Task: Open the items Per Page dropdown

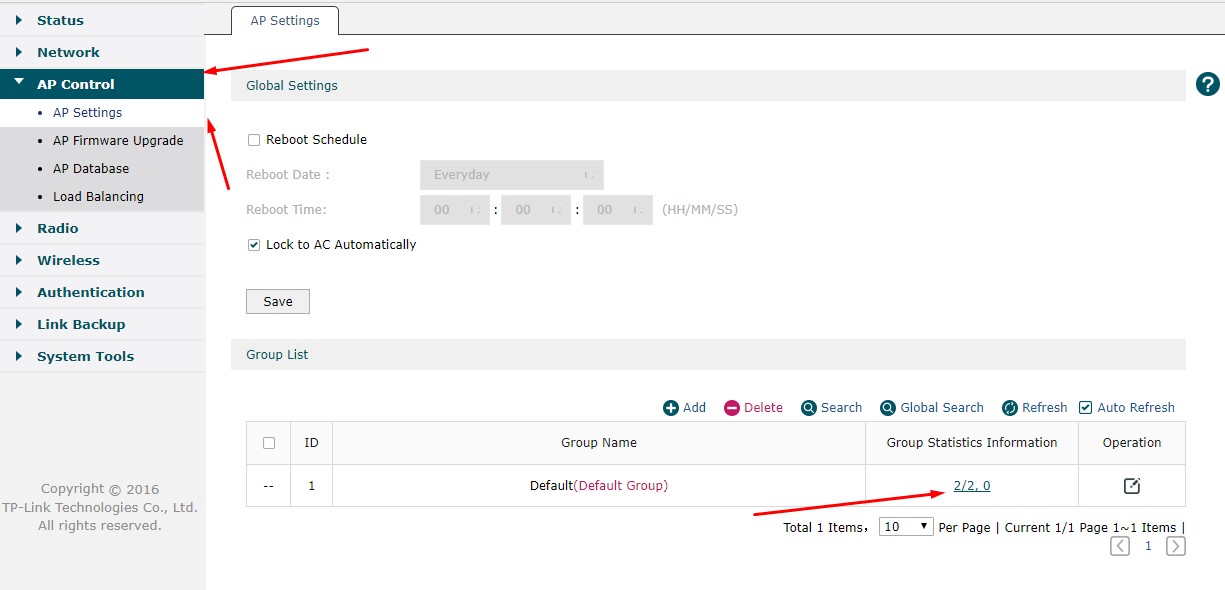Action: (905, 527)
